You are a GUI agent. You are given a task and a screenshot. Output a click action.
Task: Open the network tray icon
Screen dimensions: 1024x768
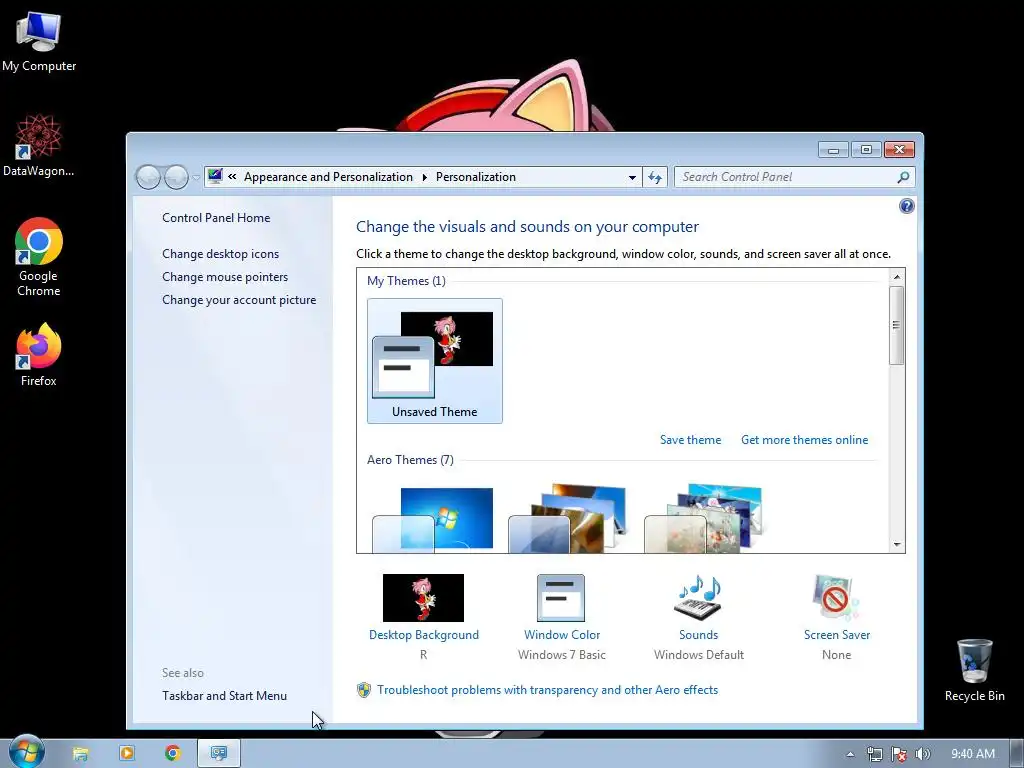tap(874, 754)
